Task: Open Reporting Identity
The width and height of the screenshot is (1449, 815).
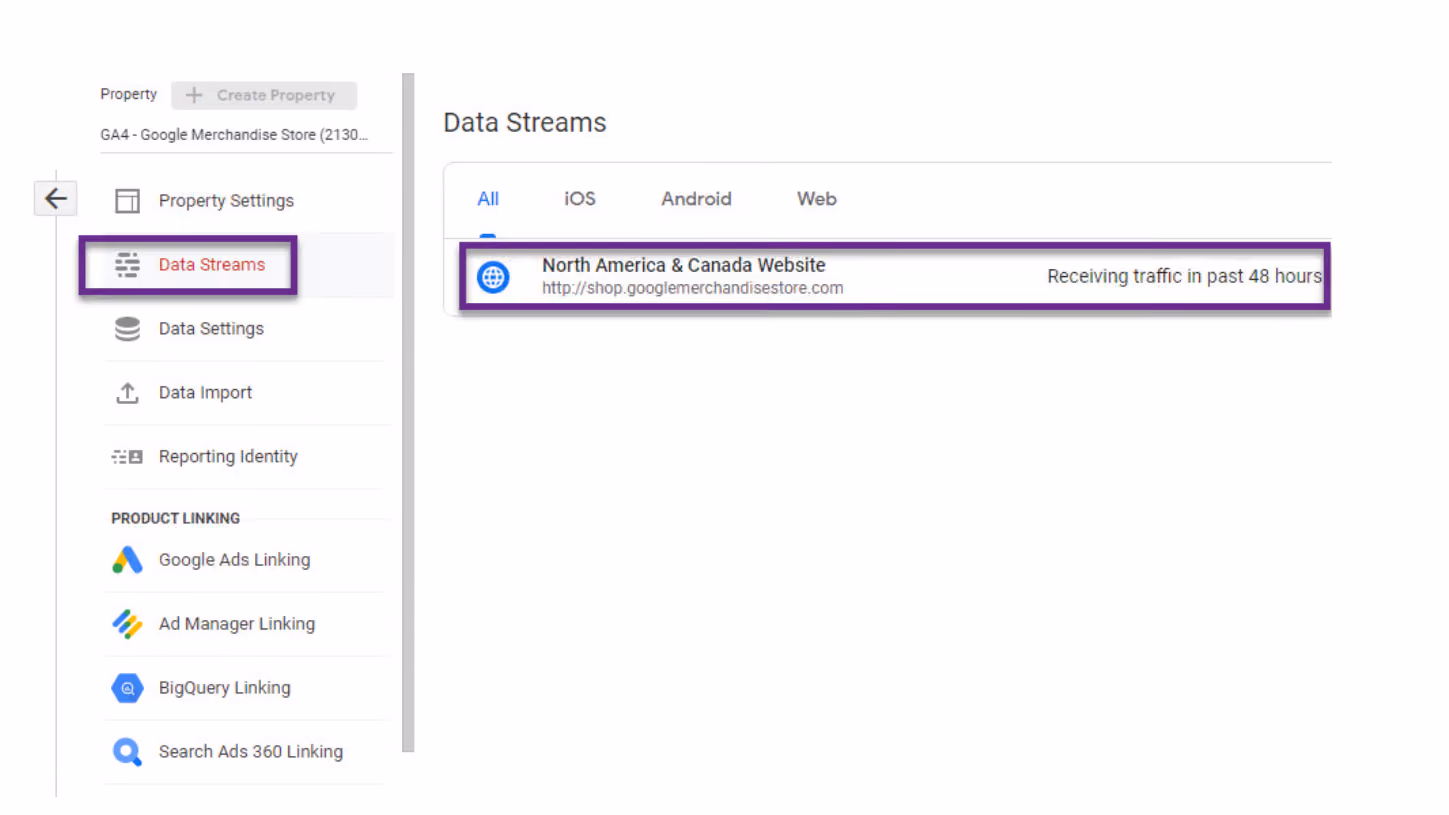Action: [x=228, y=457]
